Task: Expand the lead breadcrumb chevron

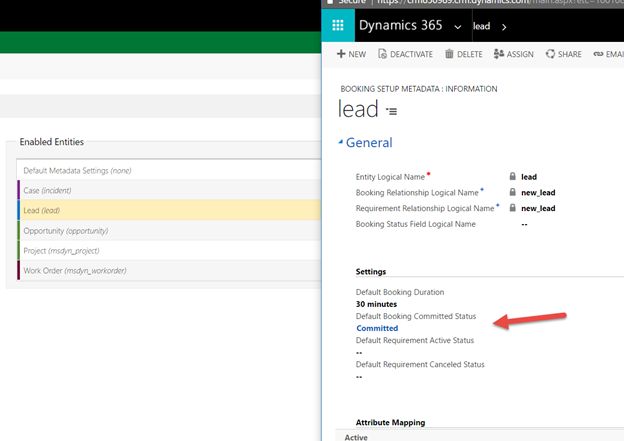Action: pos(503,26)
